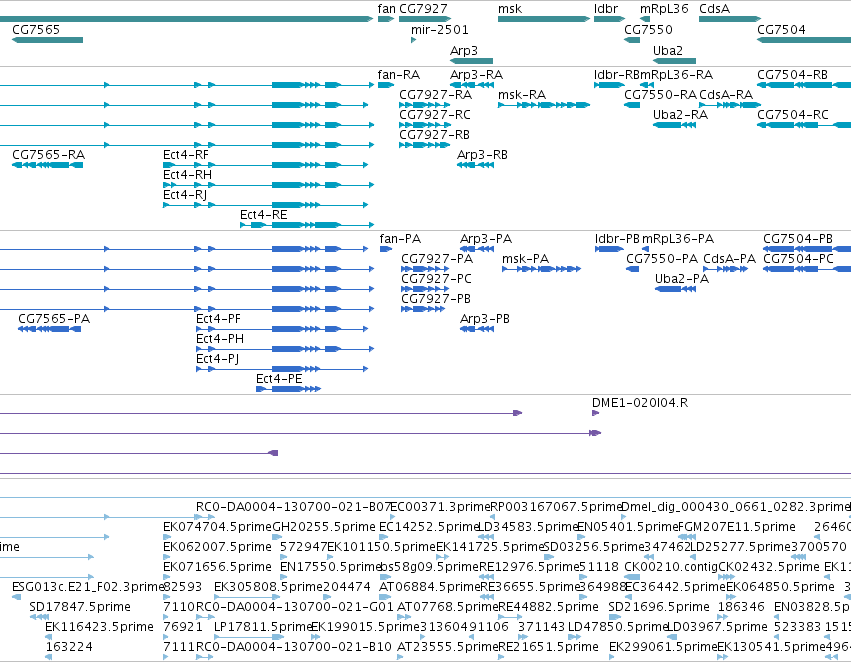
Task: Open the ldbr gene label
Action: point(606,9)
